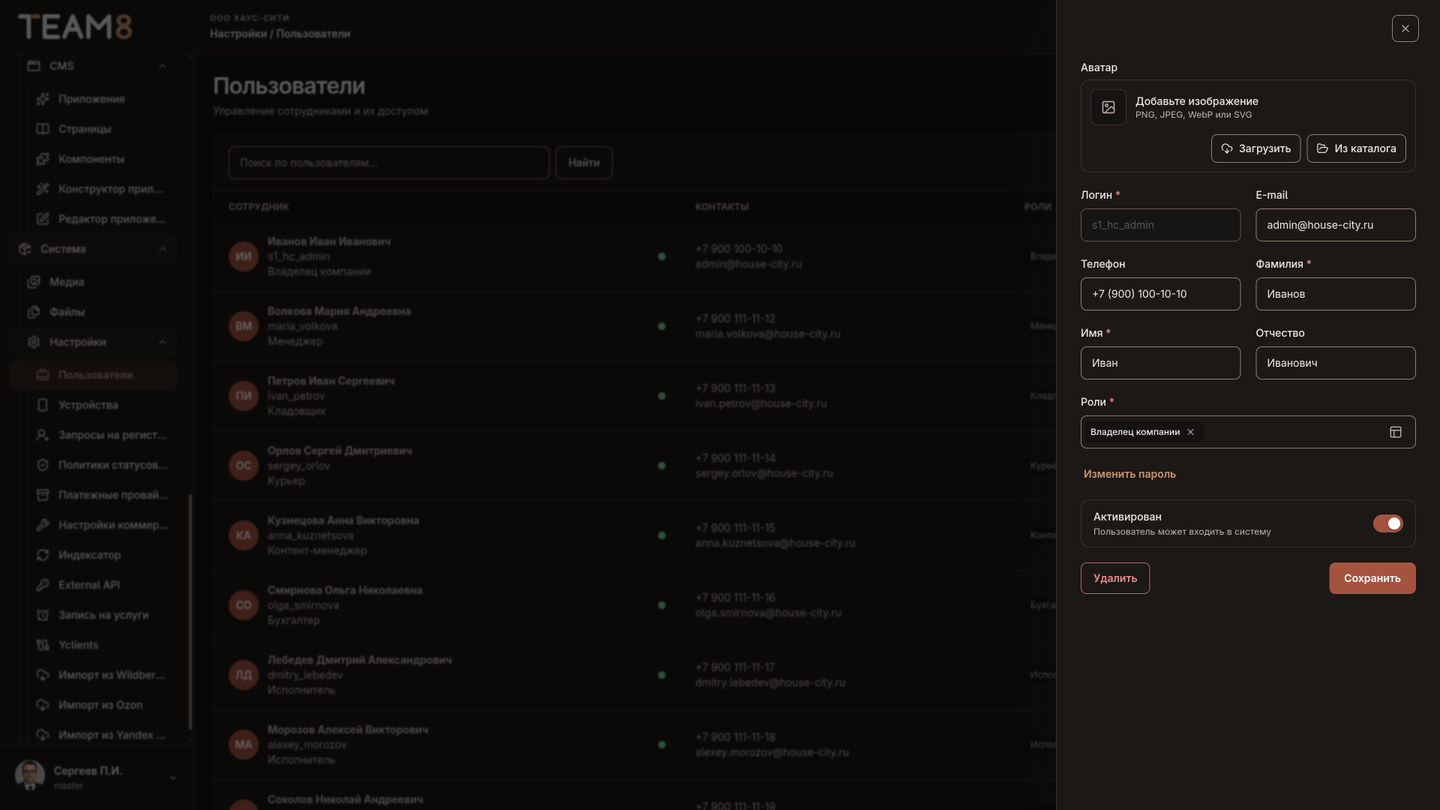This screenshot has width=1440, height=810.
Task: Click into the Телефон field
Action: 1160,294
